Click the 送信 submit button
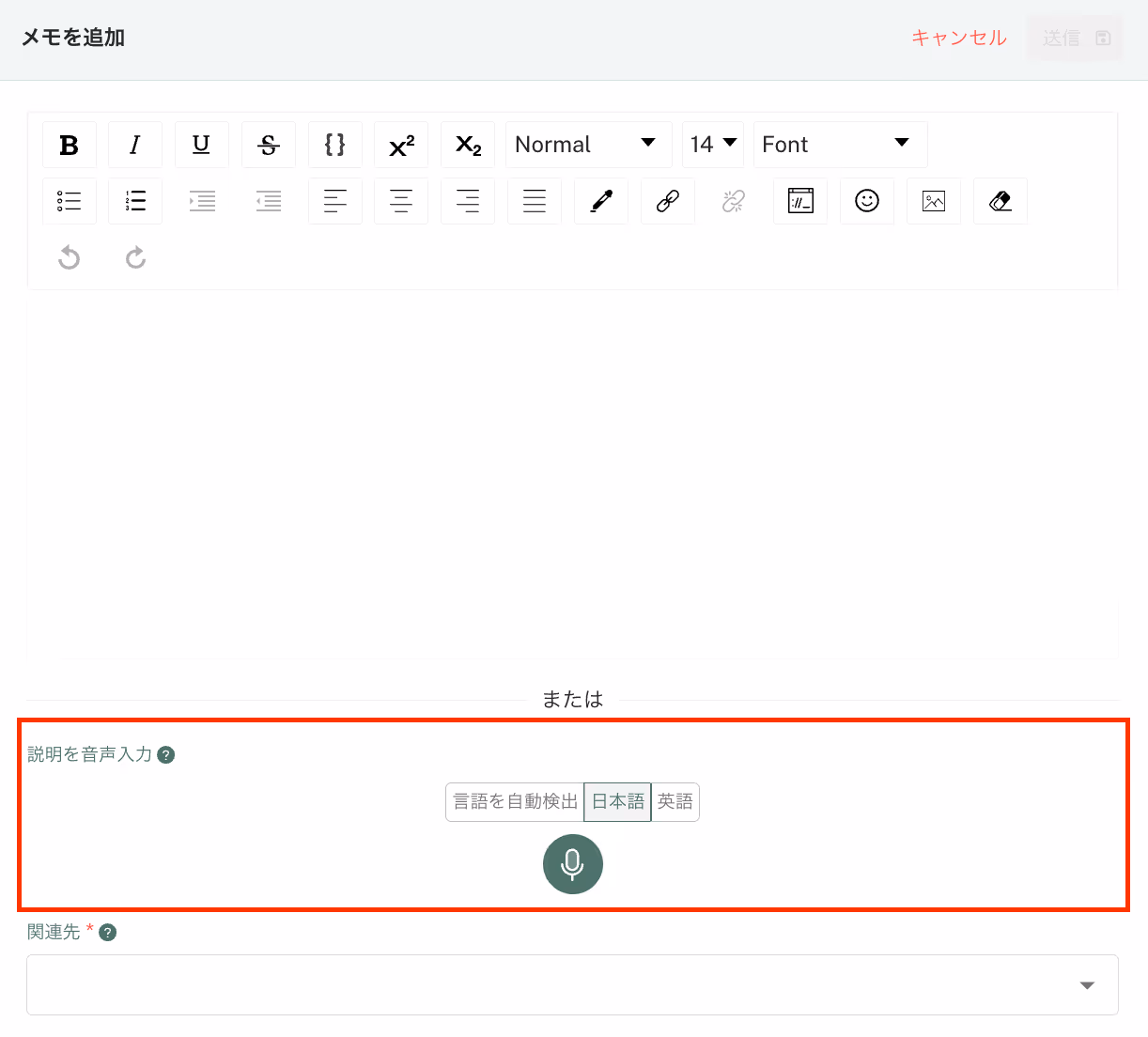This screenshot has width=1148, height=1037. 1076,39
